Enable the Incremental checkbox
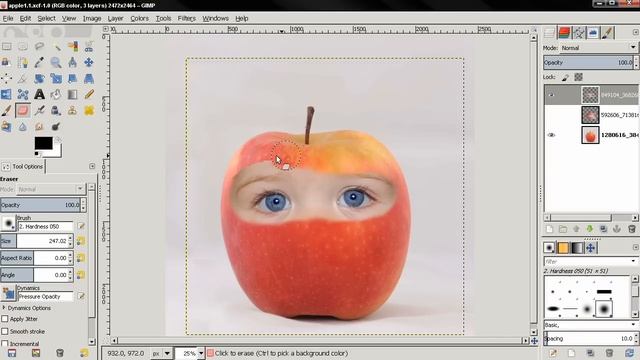Image resolution: width=640 pixels, height=360 pixels. point(5,344)
